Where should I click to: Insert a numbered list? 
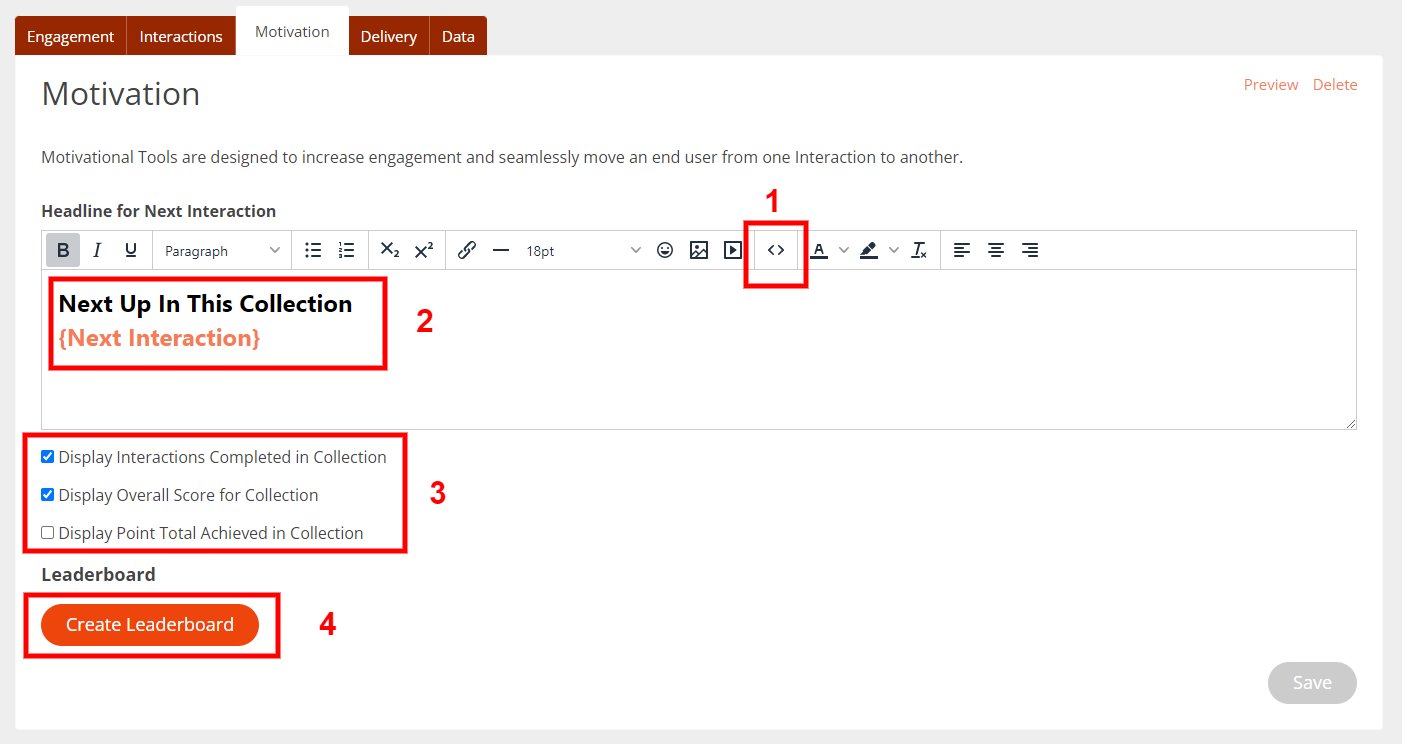[347, 250]
